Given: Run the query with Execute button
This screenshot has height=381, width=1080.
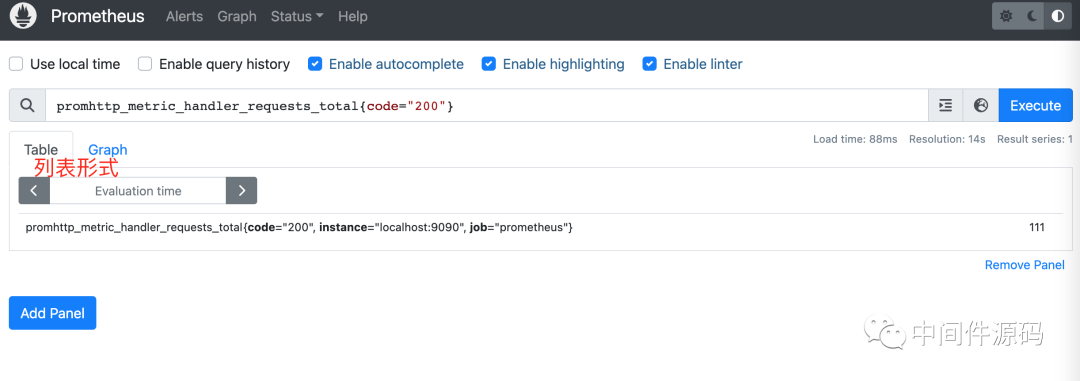Looking at the screenshot, I should click(x=1035, y=105).
